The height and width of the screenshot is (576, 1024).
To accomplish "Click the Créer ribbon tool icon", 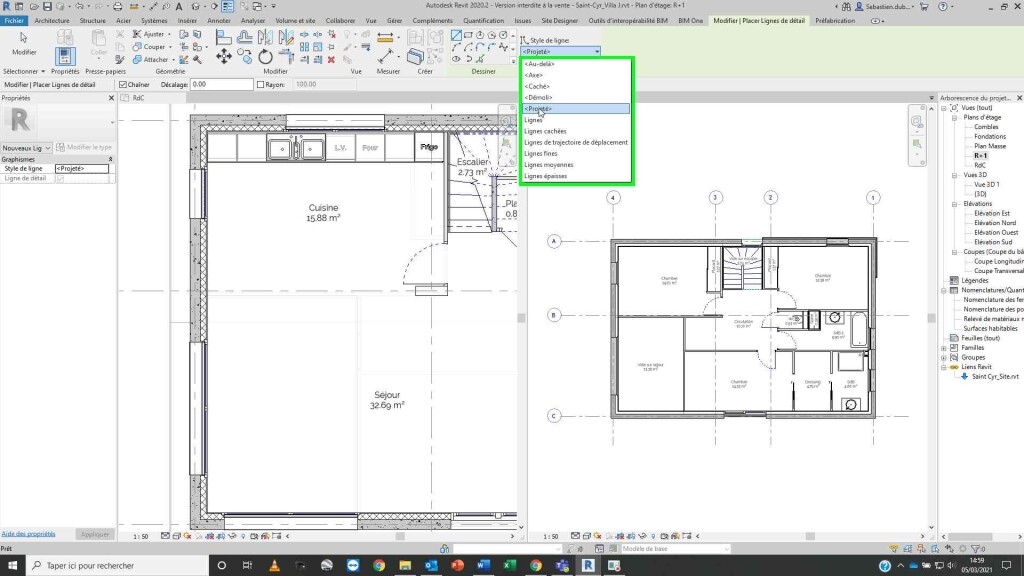I will click(416, 55).
